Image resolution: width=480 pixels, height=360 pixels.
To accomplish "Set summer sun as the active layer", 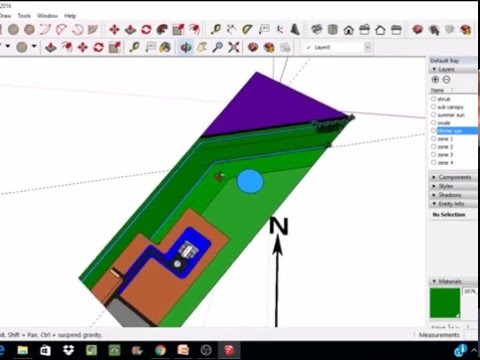I will (x=433, y=115).
